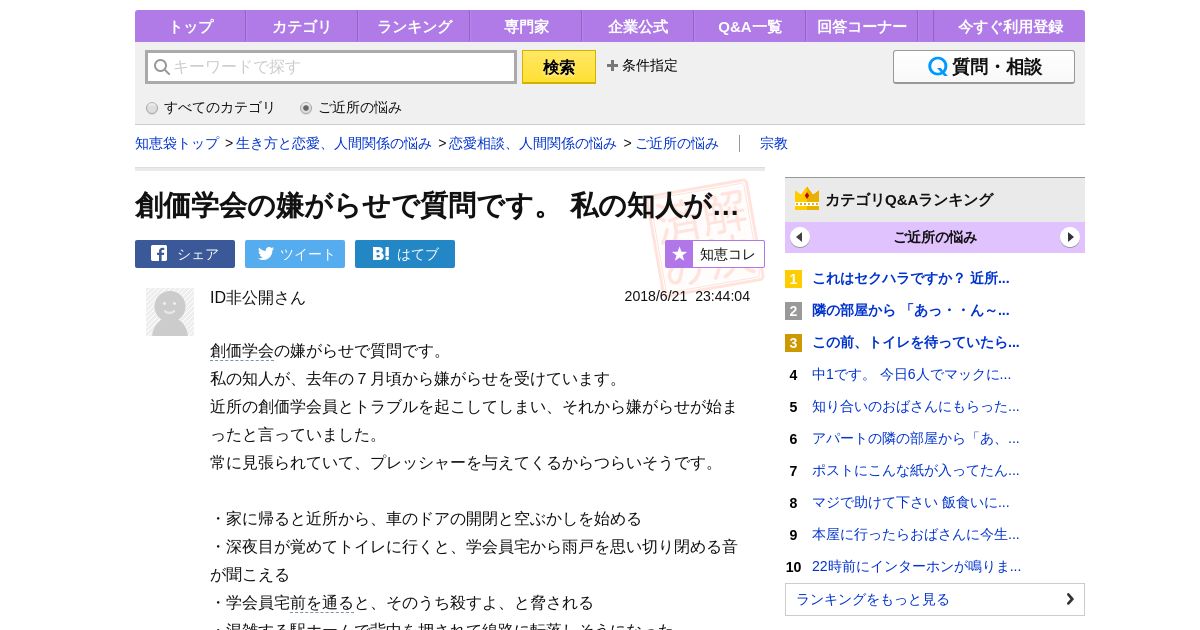Click the ご近所の悩み ranking header label
Viewport: 1200px width, 630px height.
935,237
